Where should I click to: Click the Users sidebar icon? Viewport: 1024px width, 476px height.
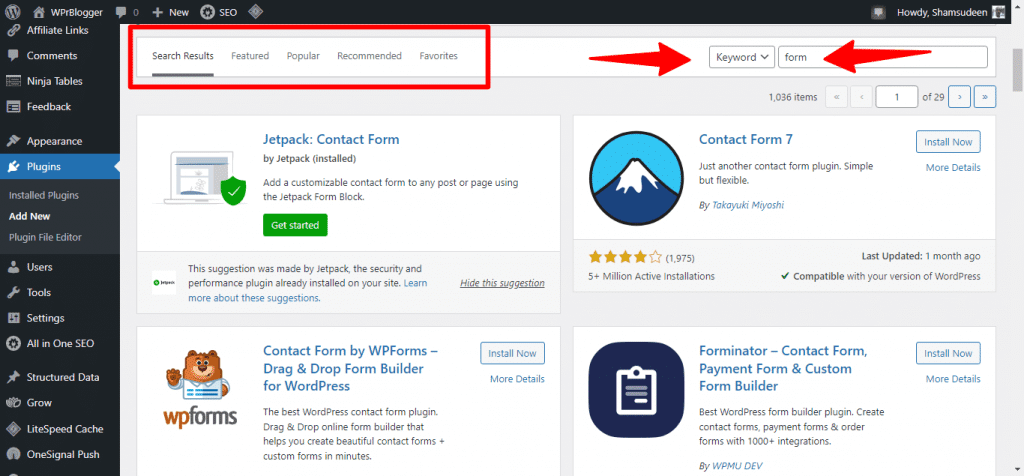pyautogui.click(x=12, y=267)
